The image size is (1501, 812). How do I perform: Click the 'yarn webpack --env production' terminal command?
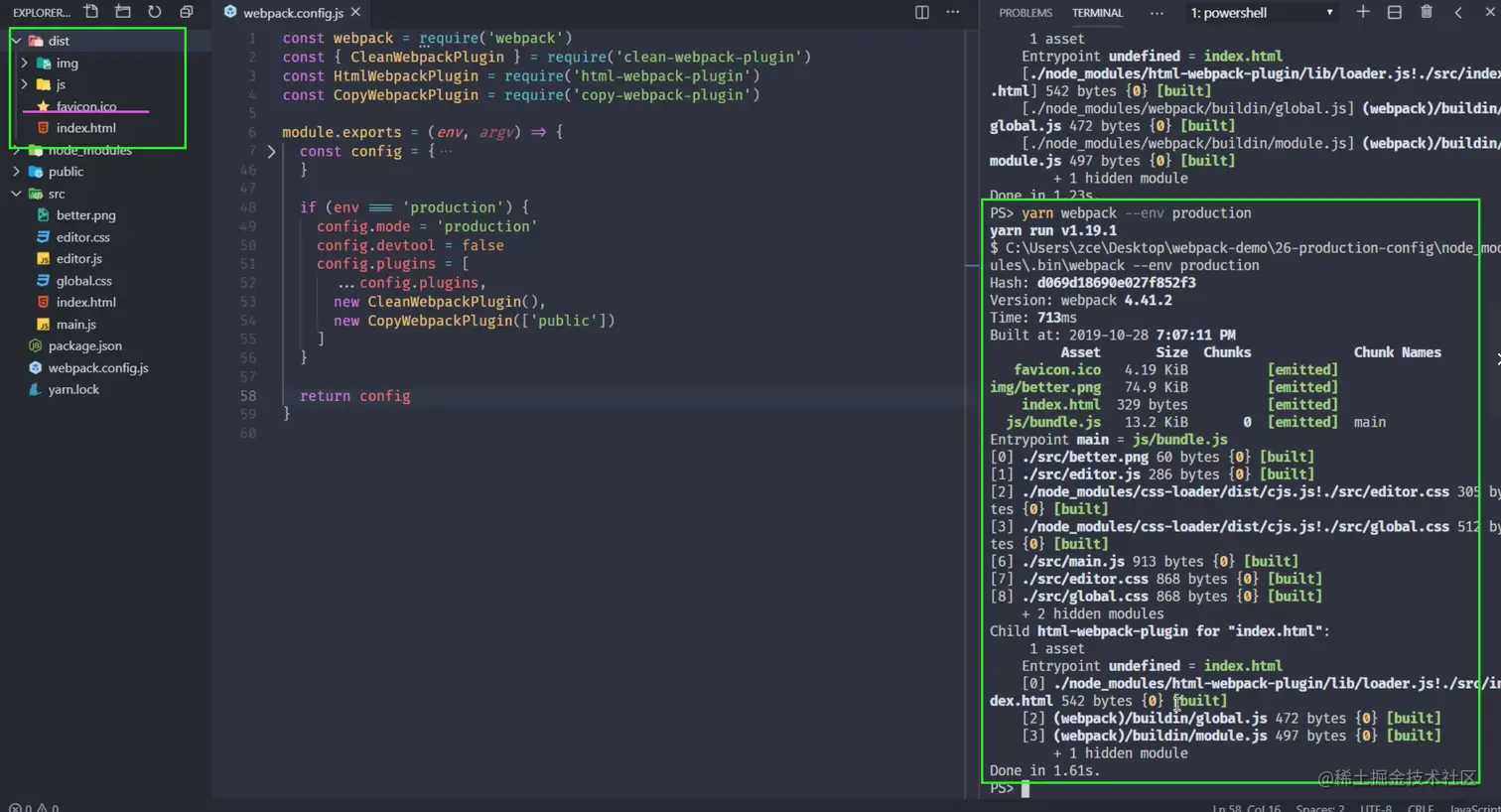point(1137,213)
